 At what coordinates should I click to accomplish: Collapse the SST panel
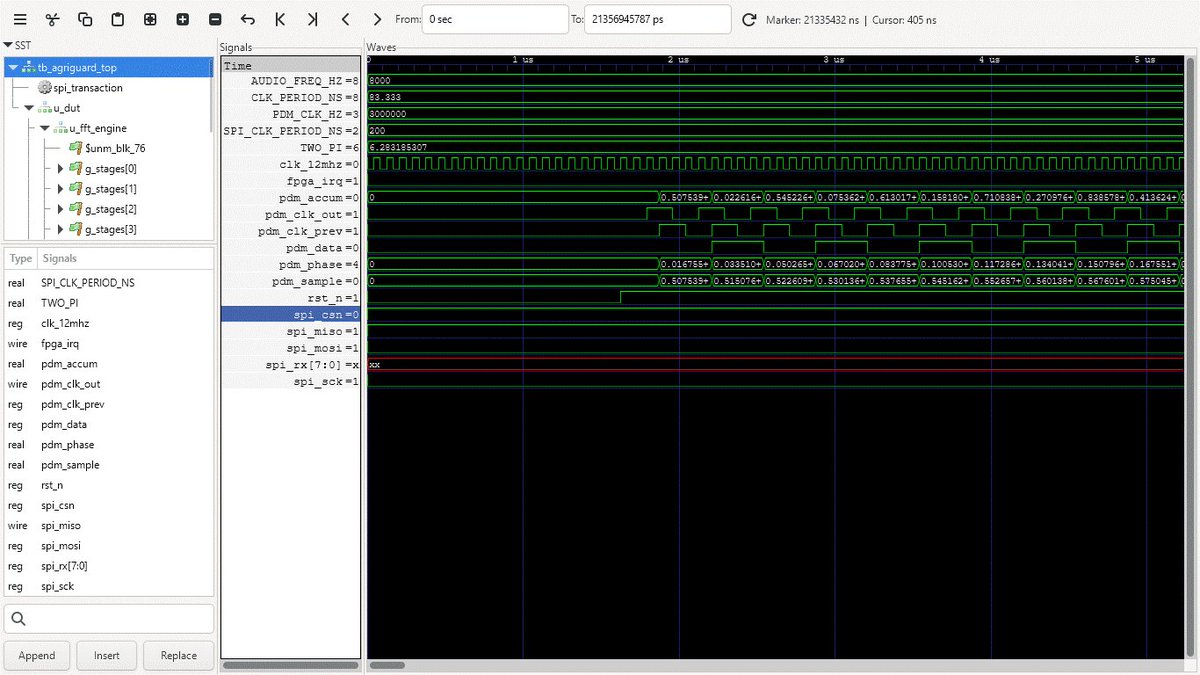tap(8, 45)
